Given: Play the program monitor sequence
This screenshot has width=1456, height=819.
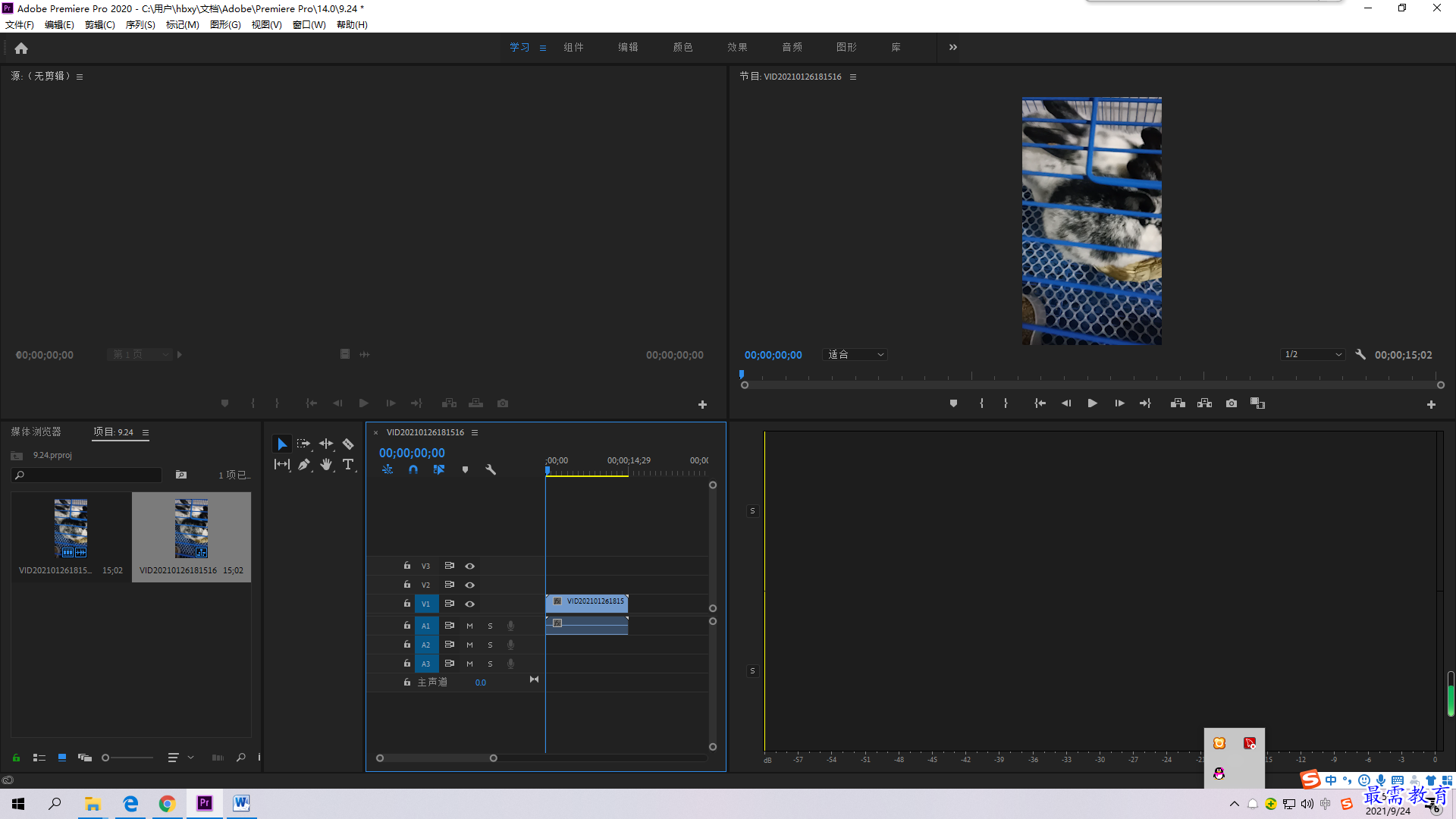Looking at the screenshot, I should tap(1093, 403).
